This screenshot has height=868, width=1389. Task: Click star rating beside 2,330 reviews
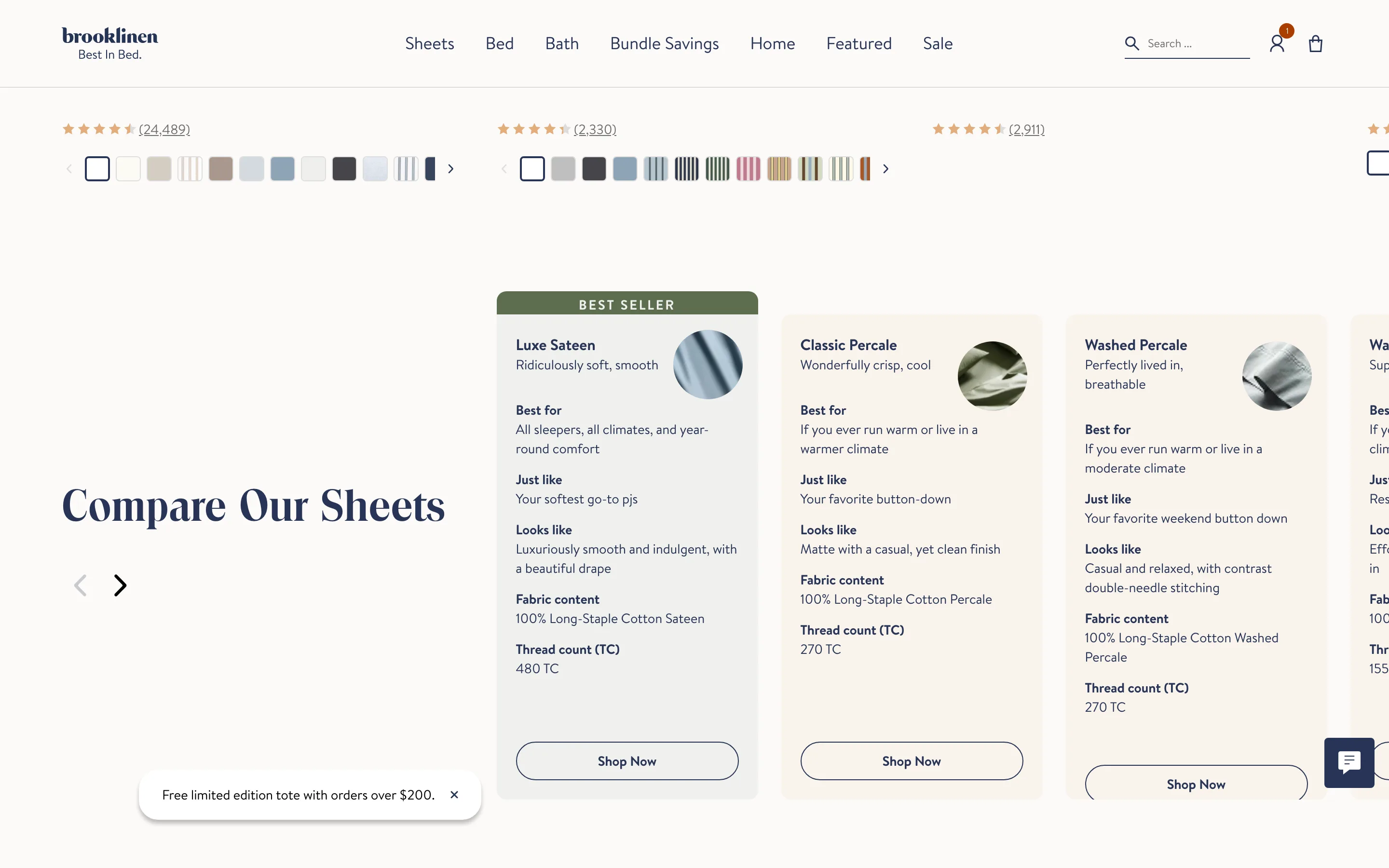pyautogui.click(x=534, y=129)
